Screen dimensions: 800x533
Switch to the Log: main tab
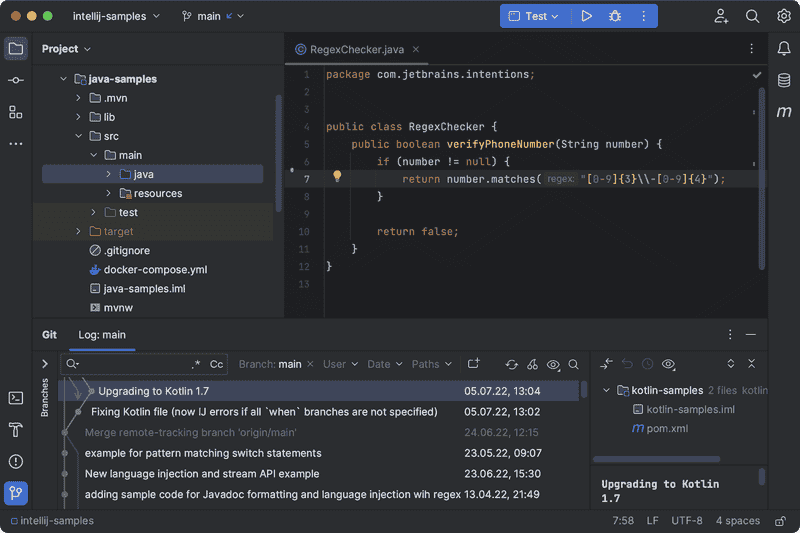[x=102, y=335]
